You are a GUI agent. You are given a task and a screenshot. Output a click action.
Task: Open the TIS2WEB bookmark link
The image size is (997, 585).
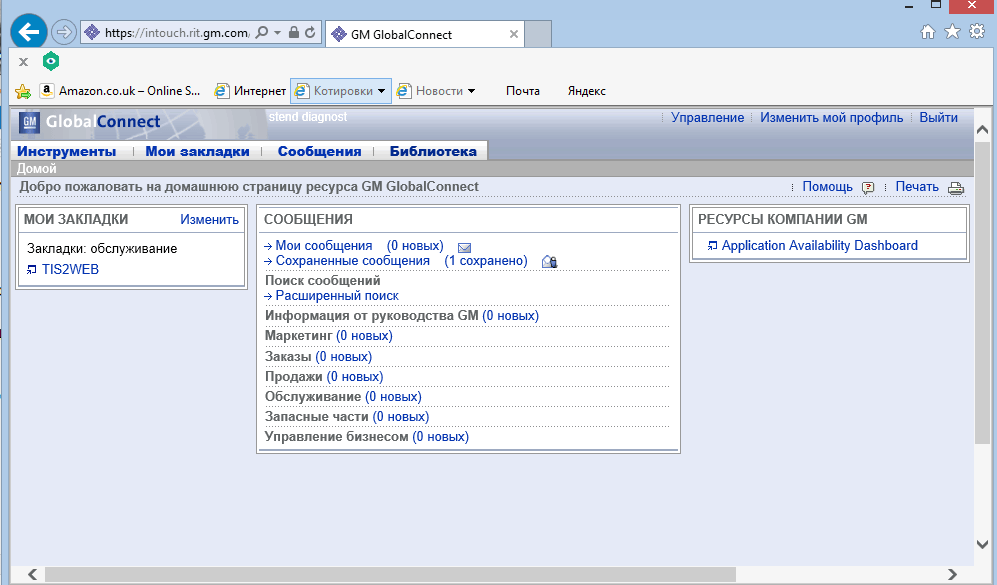(71, 270)
